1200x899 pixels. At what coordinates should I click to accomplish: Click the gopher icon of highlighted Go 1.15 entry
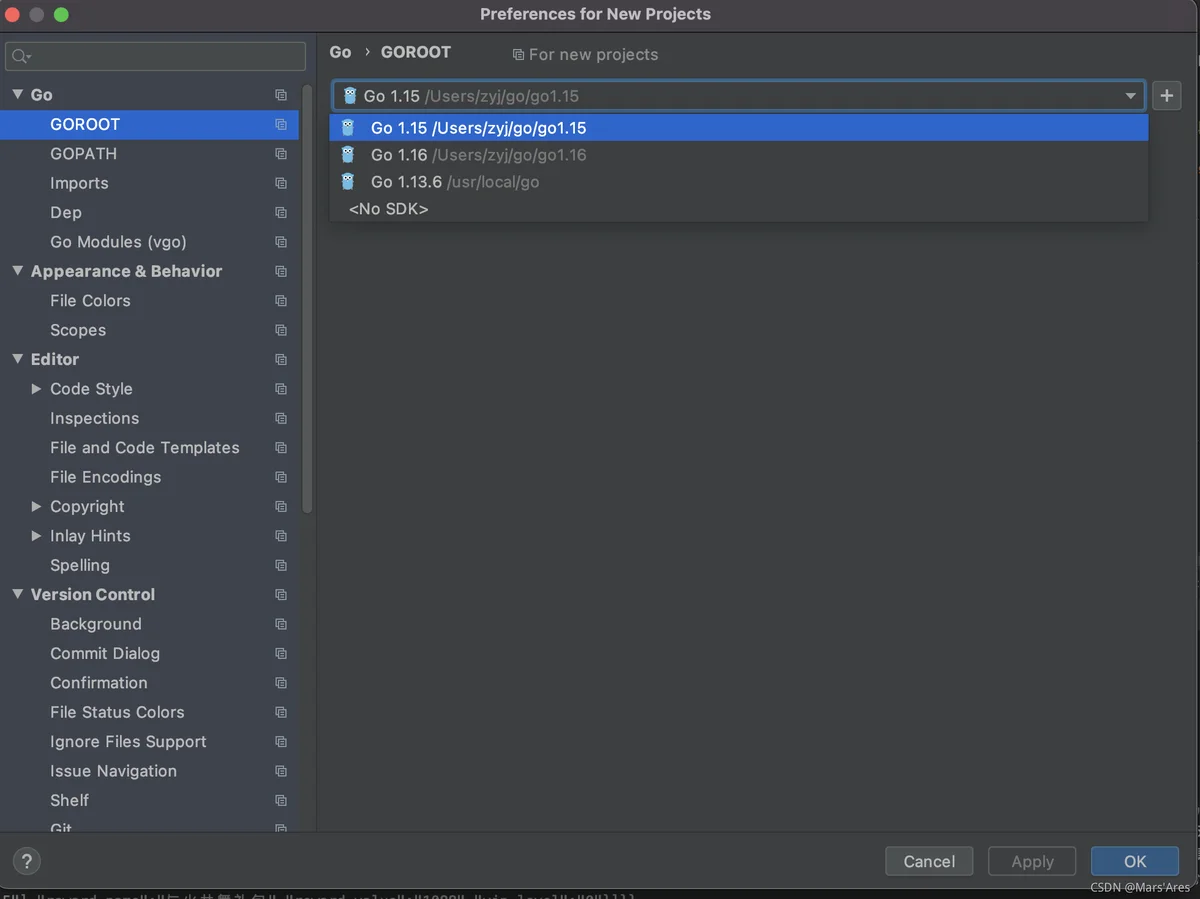(348, 127)
